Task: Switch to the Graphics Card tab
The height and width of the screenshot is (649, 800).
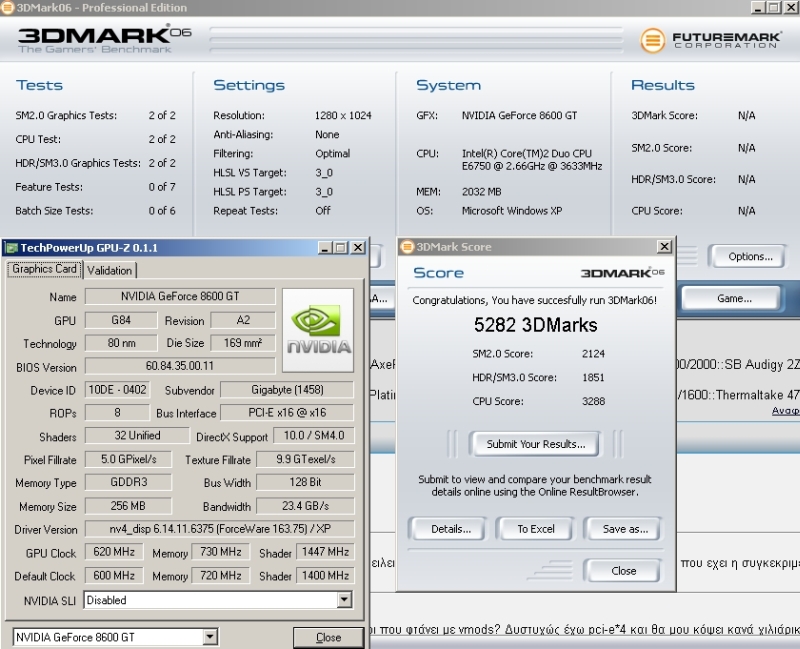Action: 44,269
